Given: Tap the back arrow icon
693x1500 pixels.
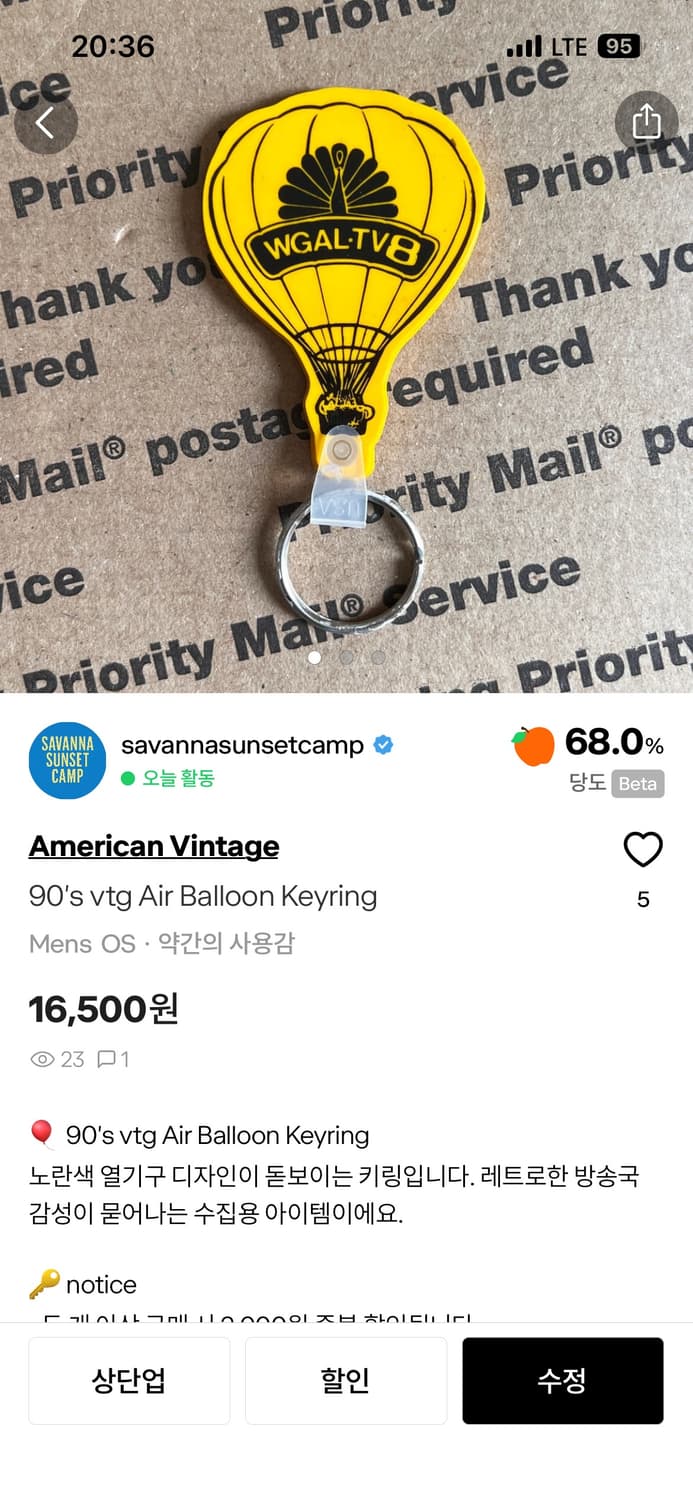Looking at the screenshot, I should 46,123.
